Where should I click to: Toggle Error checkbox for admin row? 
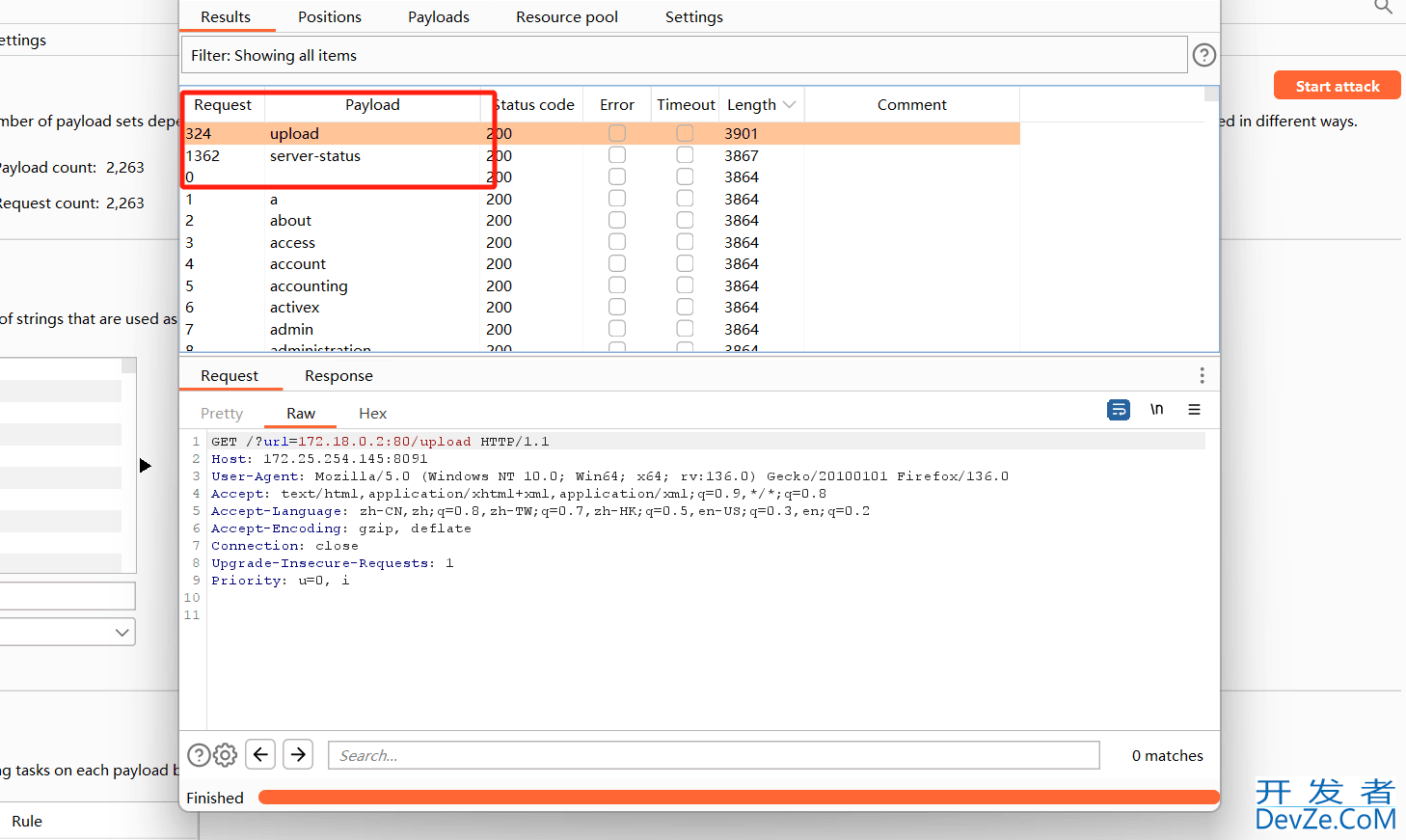(x=617, y=329)
